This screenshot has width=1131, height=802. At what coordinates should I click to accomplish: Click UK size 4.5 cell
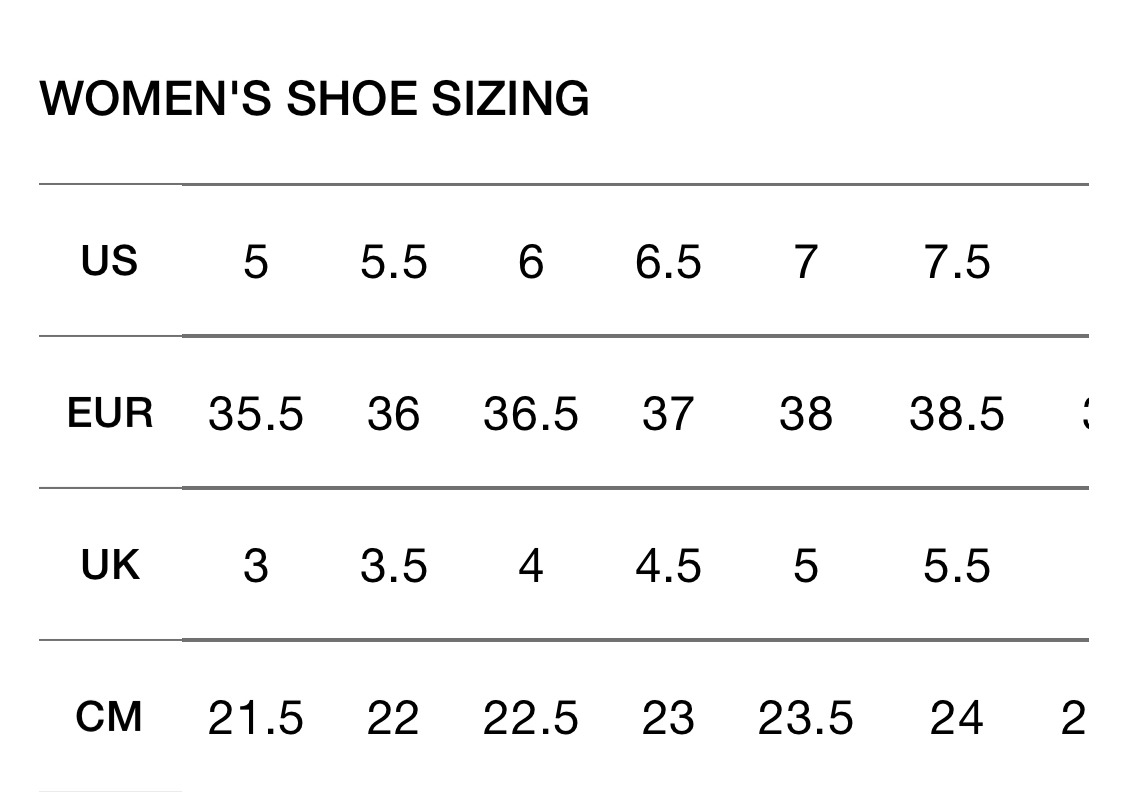(x=668, y=566)
